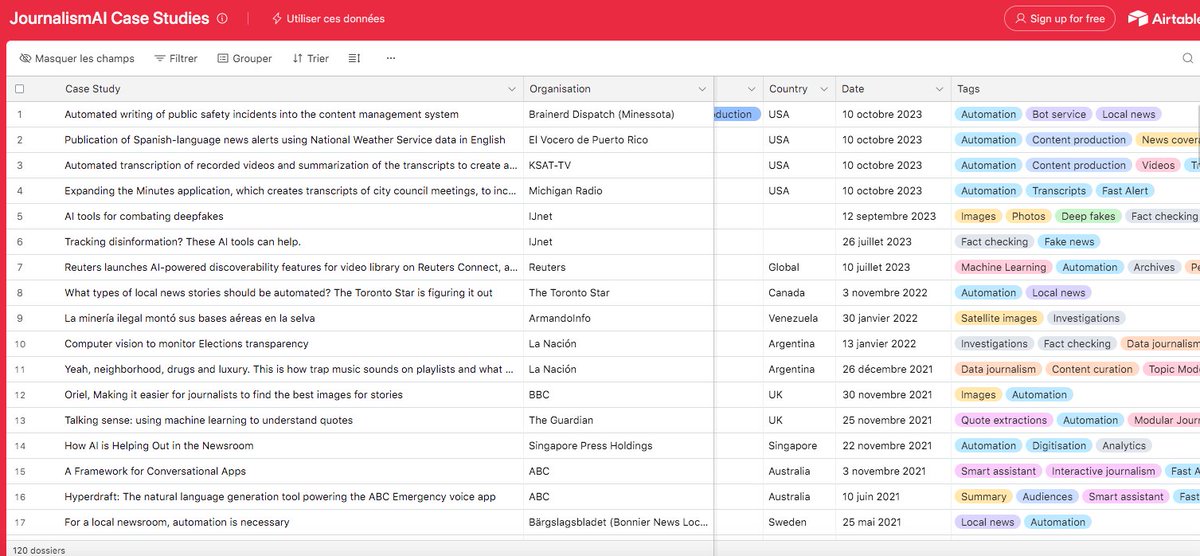Viewport: 1200px width, 556px height.
Task: Click 'Automated writing of public safety incidents' cell
Action: (x=290, y=115)
